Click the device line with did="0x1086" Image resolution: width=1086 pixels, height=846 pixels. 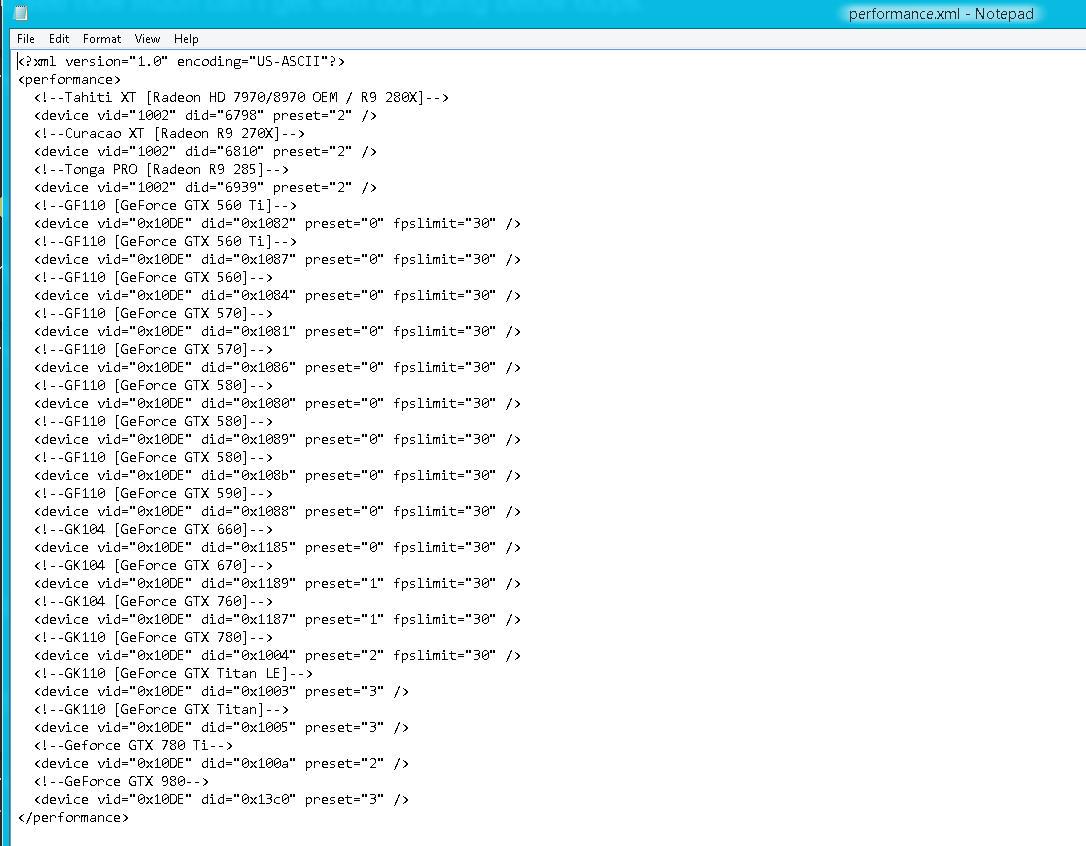(x=277, y=367)
